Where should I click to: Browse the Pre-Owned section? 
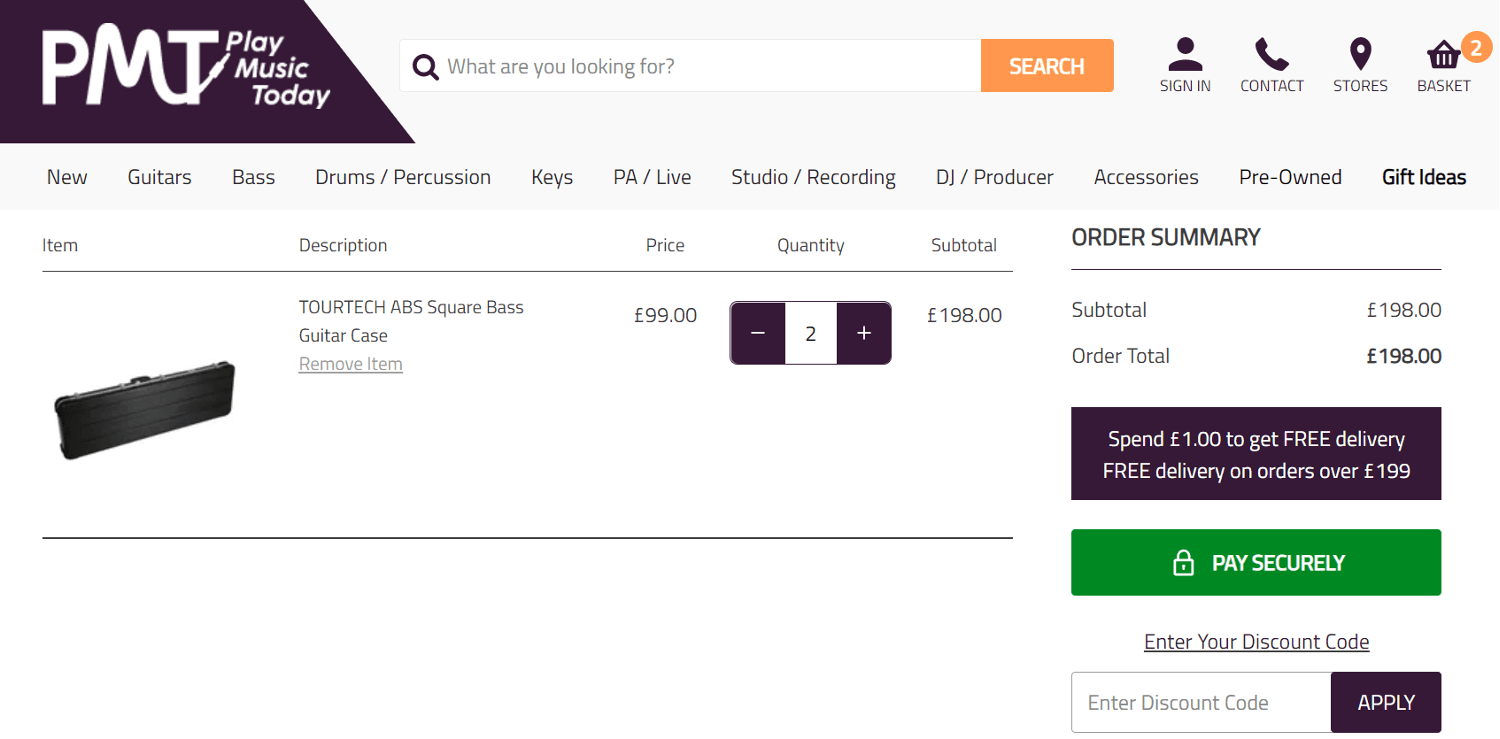pos(1290,176)
